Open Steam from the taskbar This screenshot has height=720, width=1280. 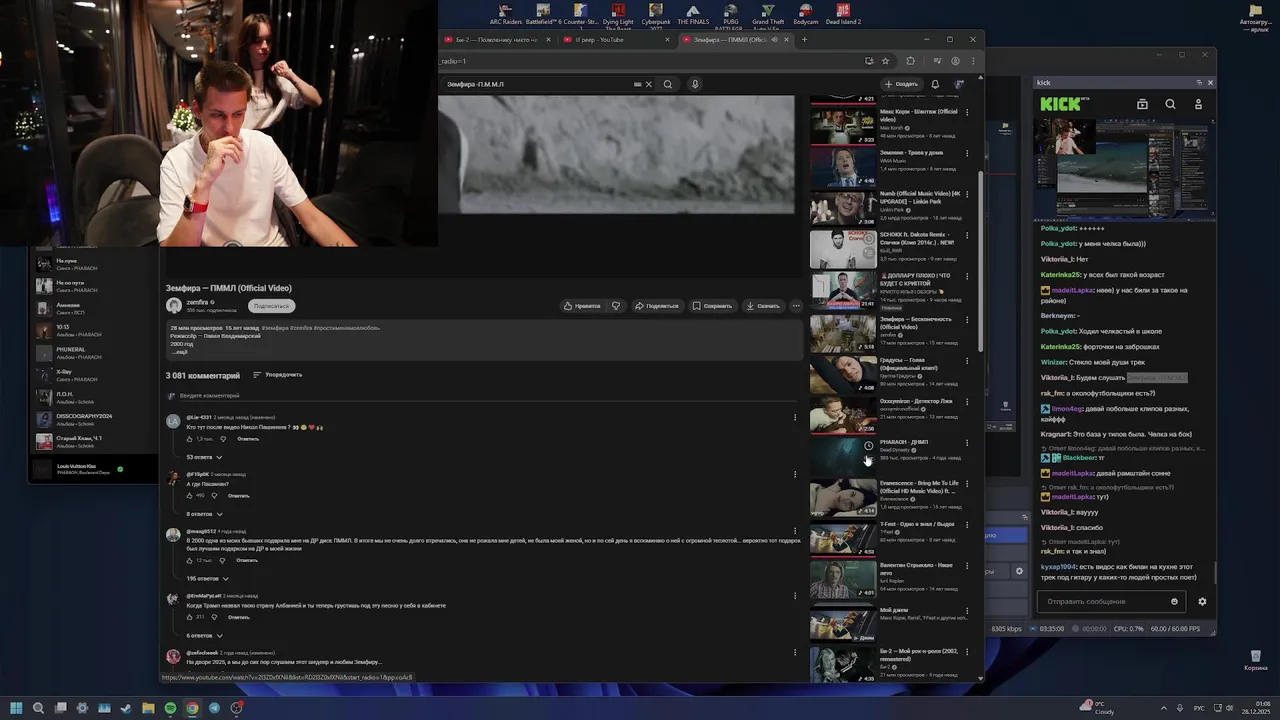tap(126, 708)
